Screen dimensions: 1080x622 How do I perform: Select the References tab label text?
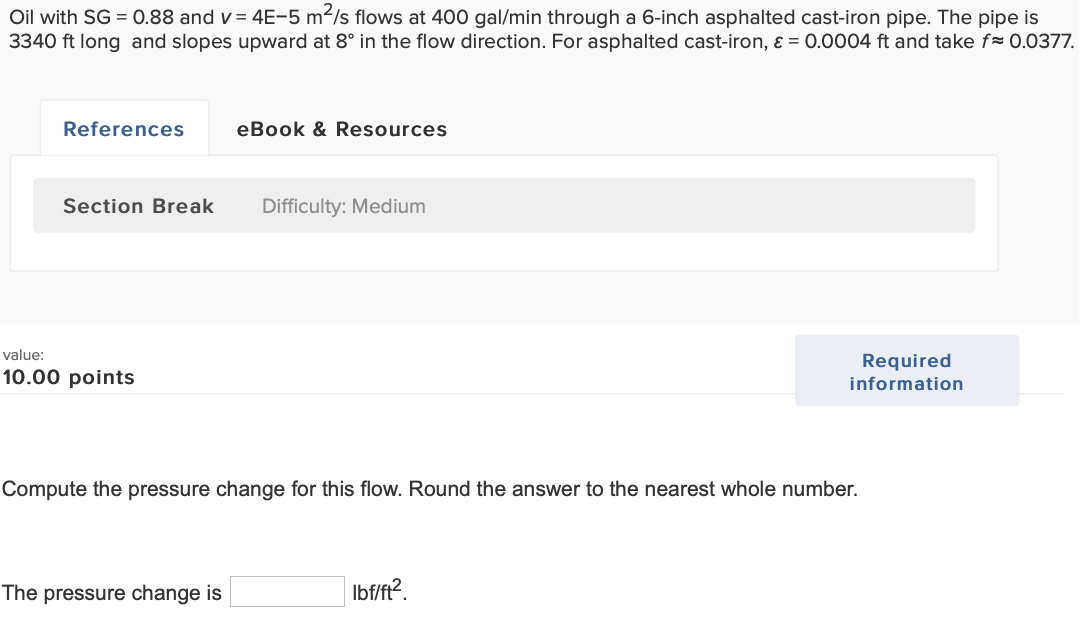pos(123,128)
